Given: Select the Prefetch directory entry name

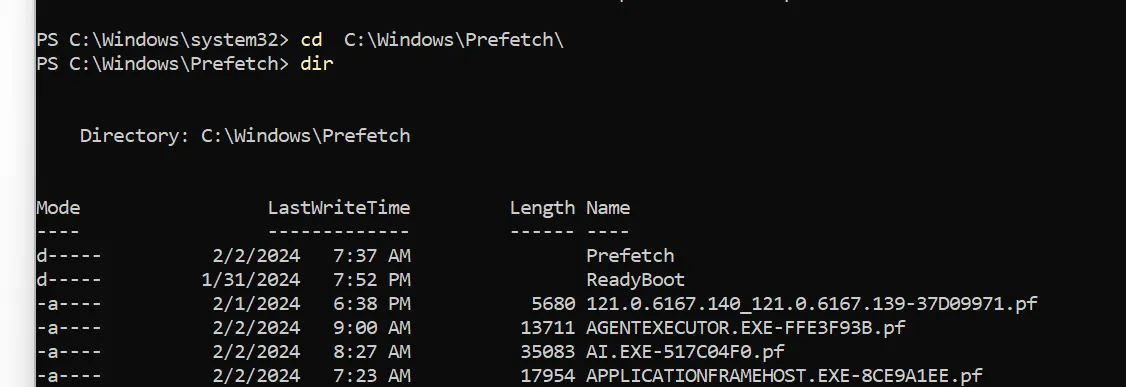Looking at the screenshot, I should coord(630,256).
